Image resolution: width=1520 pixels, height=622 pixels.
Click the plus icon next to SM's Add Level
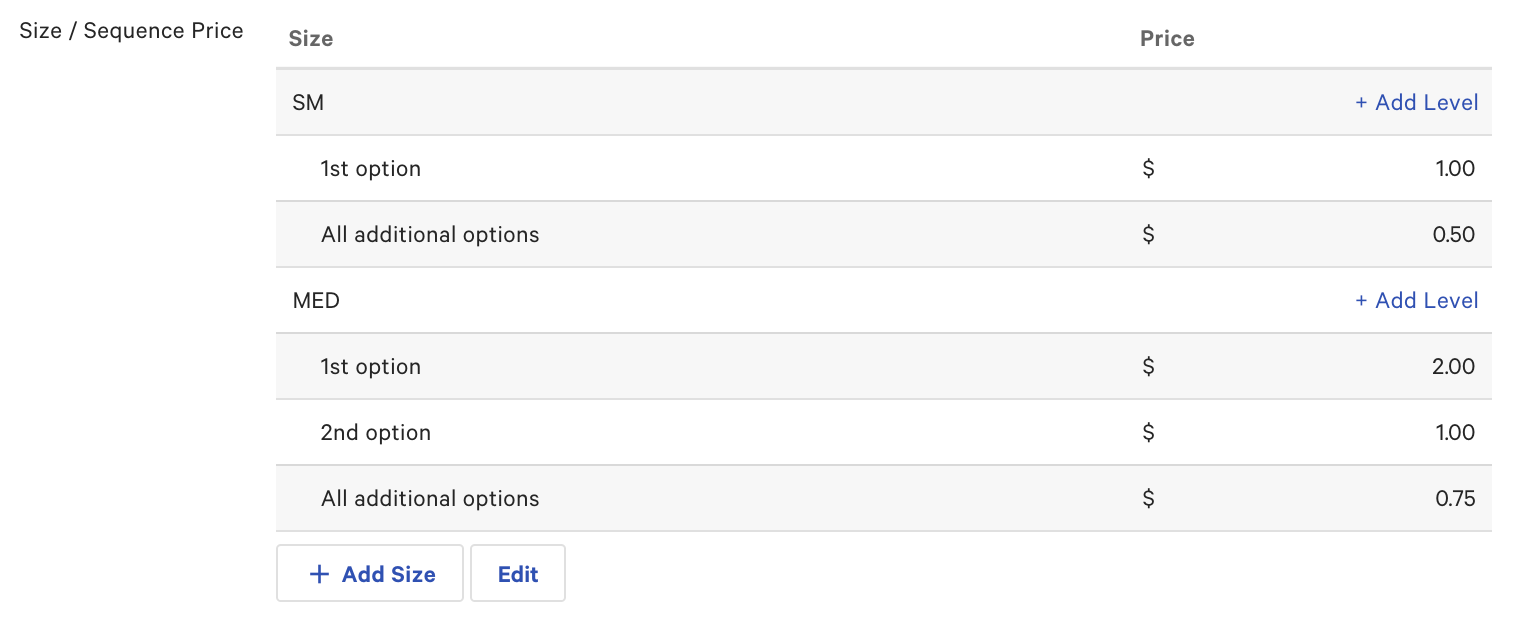click(x=1362, y=102)
